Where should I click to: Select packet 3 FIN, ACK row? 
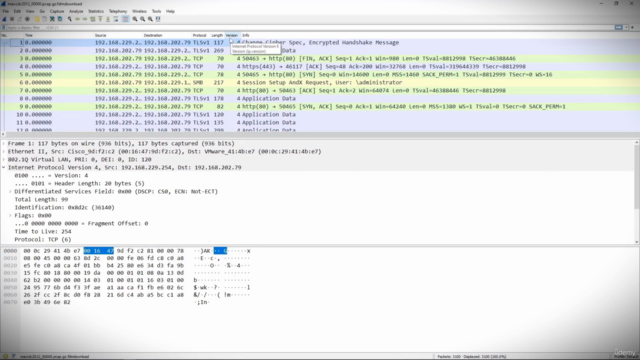(x=320, y=58)
